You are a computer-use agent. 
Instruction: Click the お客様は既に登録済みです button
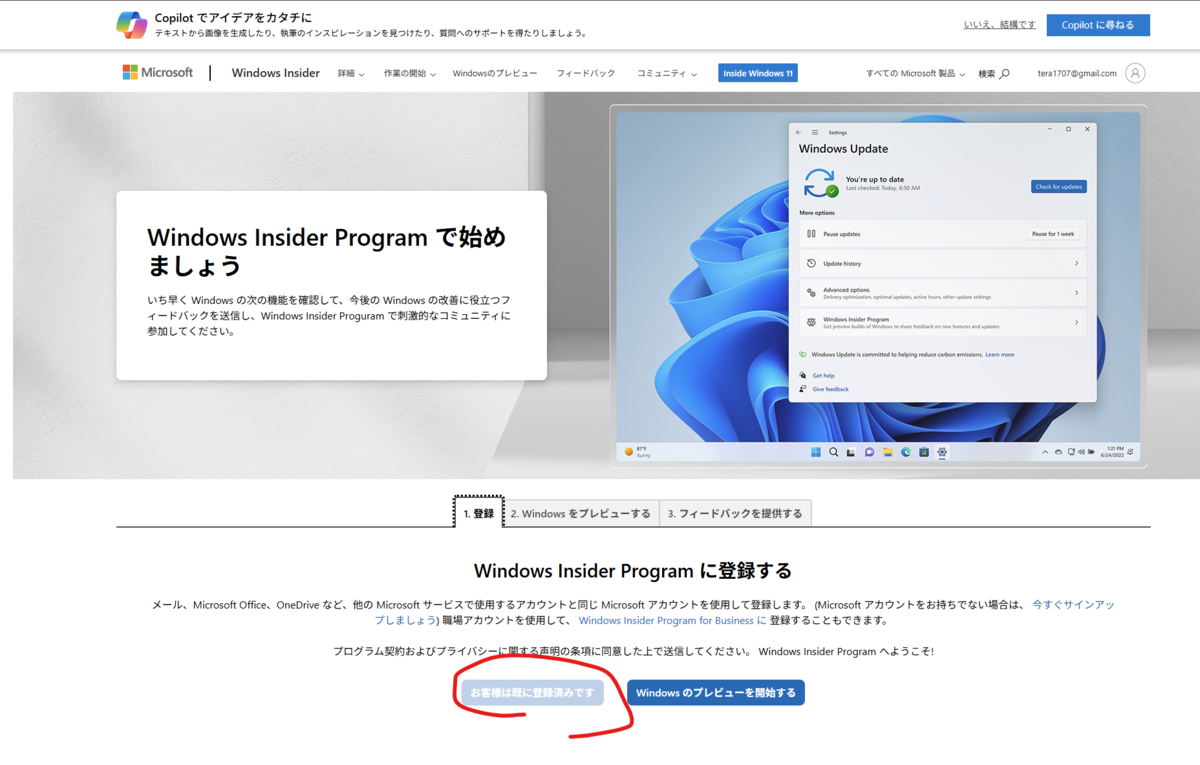point(532,692)
